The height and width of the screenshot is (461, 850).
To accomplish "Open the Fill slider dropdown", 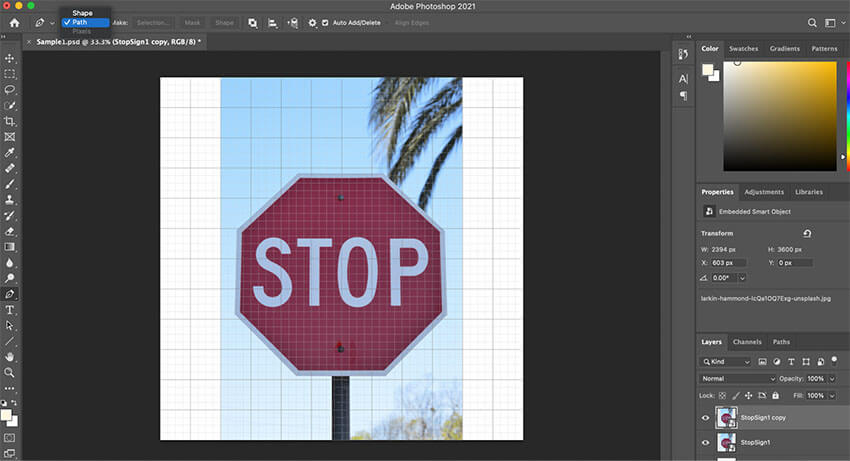I will point(832,395).
